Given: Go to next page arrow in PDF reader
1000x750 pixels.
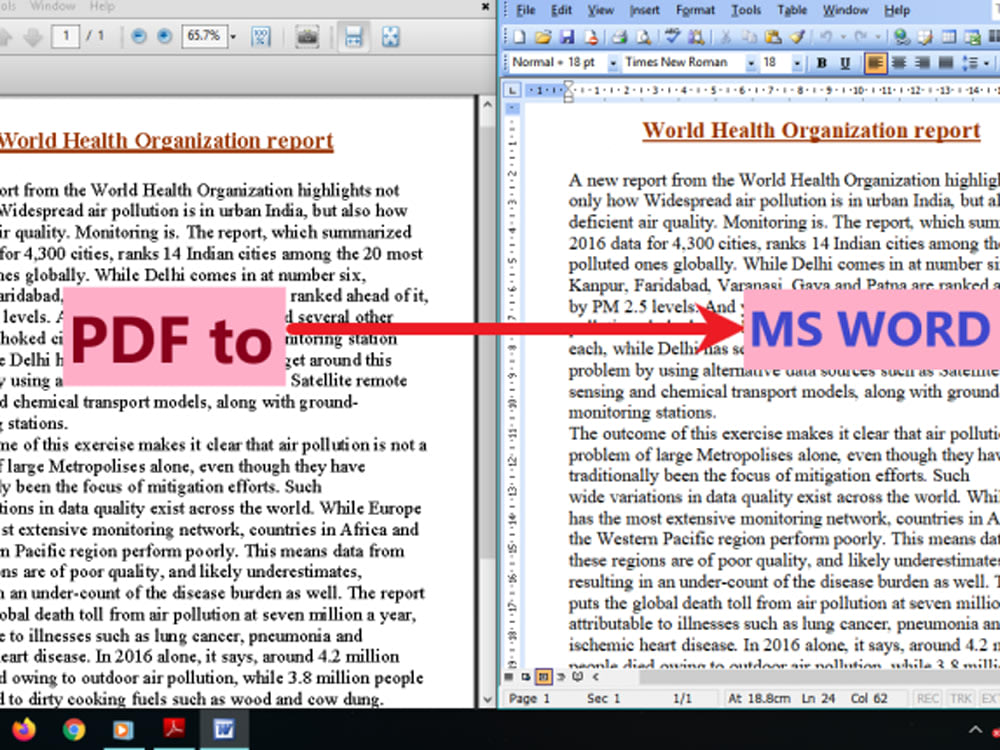Looking at the screenshot, I should [x=33, y=36].
